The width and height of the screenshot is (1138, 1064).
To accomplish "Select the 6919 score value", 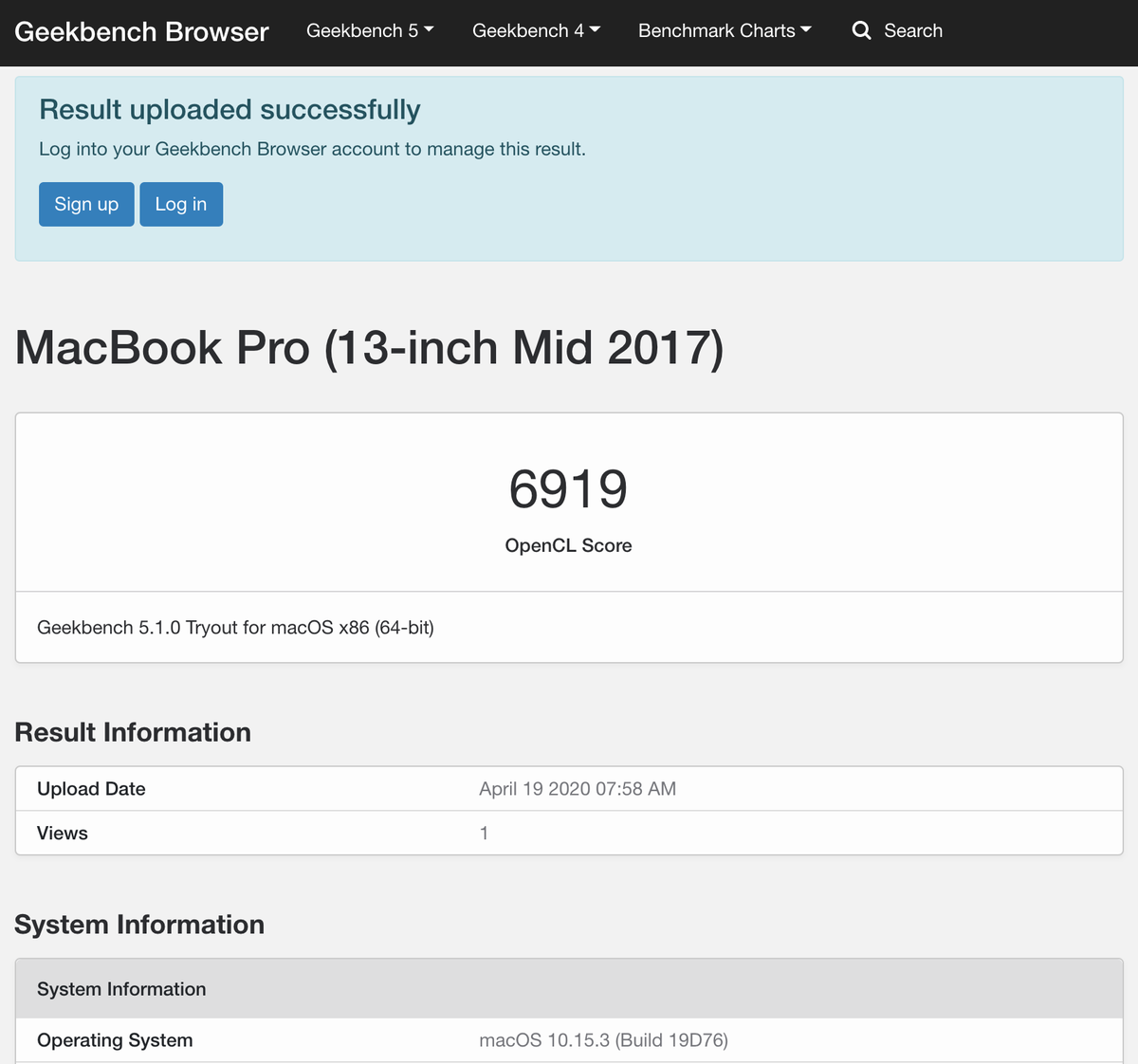I will coord(568,489).
